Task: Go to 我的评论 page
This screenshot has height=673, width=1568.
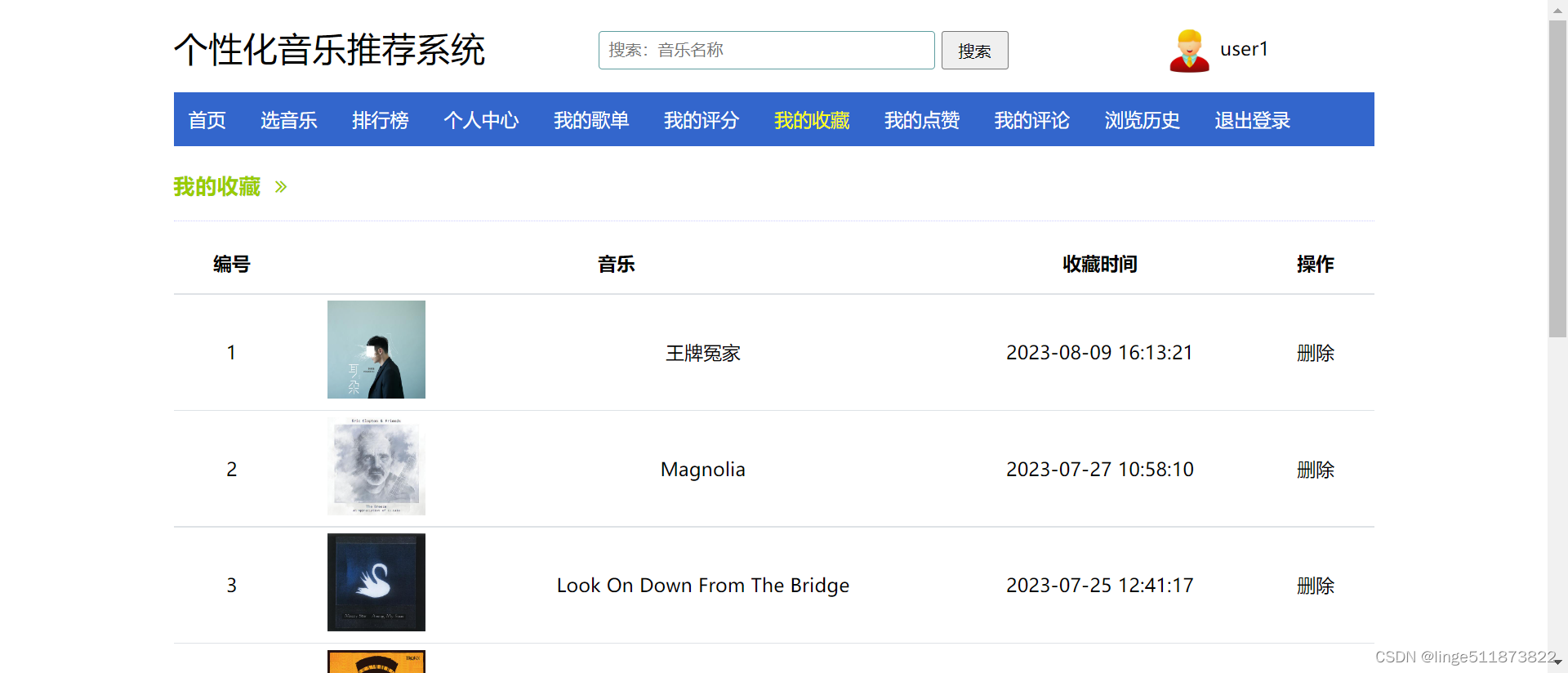Action: pos(1032,120)
